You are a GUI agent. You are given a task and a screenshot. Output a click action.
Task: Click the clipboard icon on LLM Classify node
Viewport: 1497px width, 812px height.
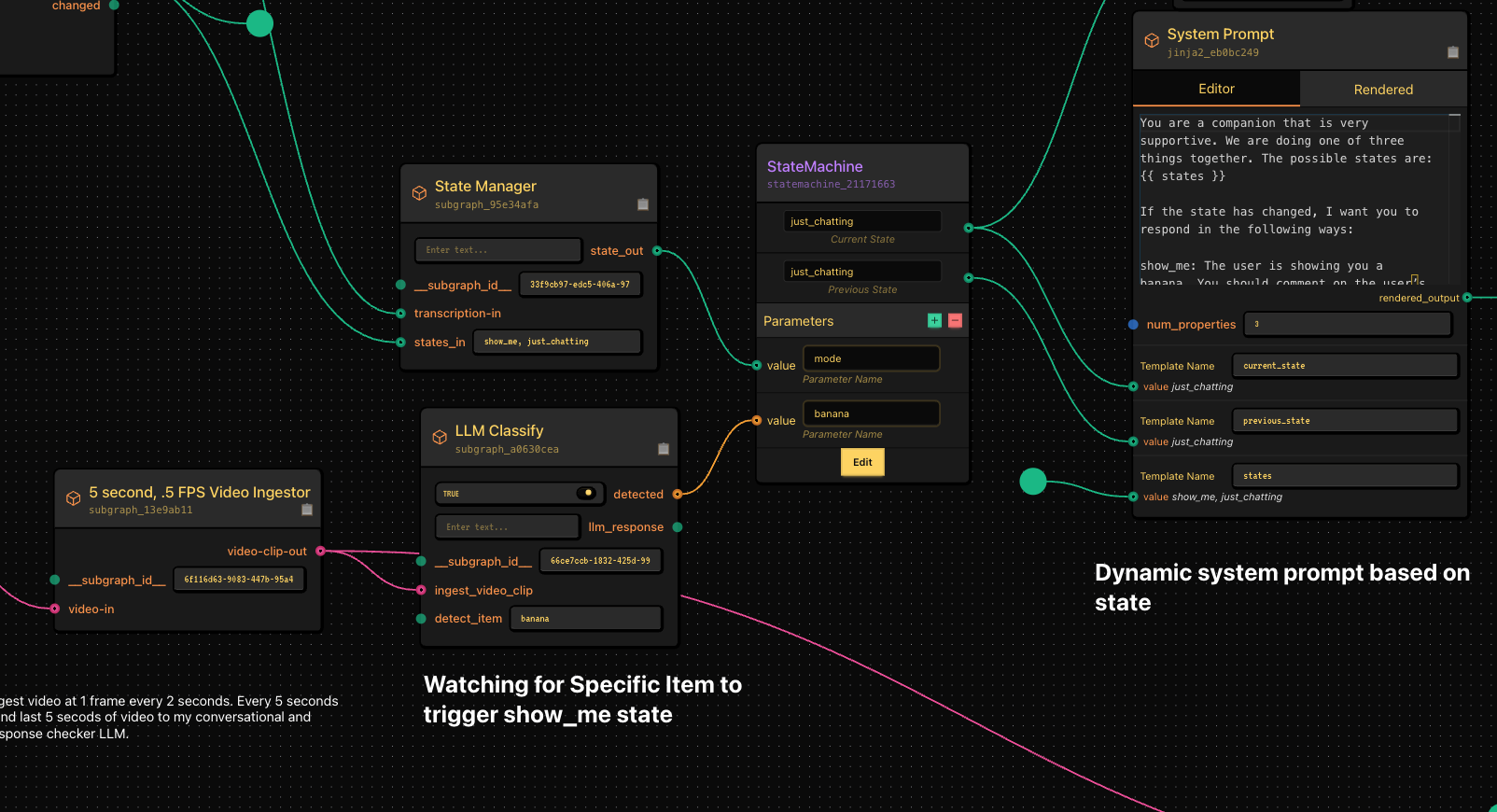(664, 449)
